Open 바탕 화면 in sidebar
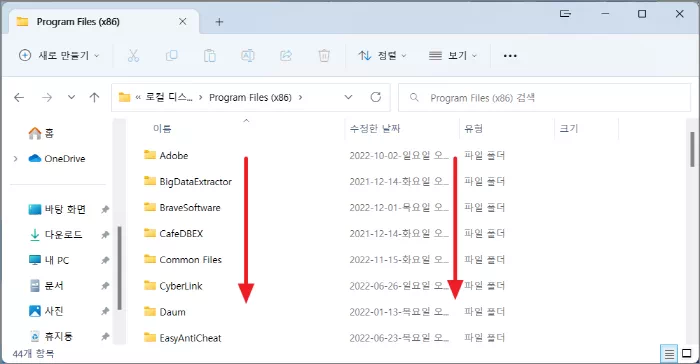Image resolution: width=700 pixels, height=364 pixels. pyautogui.click(x=65, y=209)
